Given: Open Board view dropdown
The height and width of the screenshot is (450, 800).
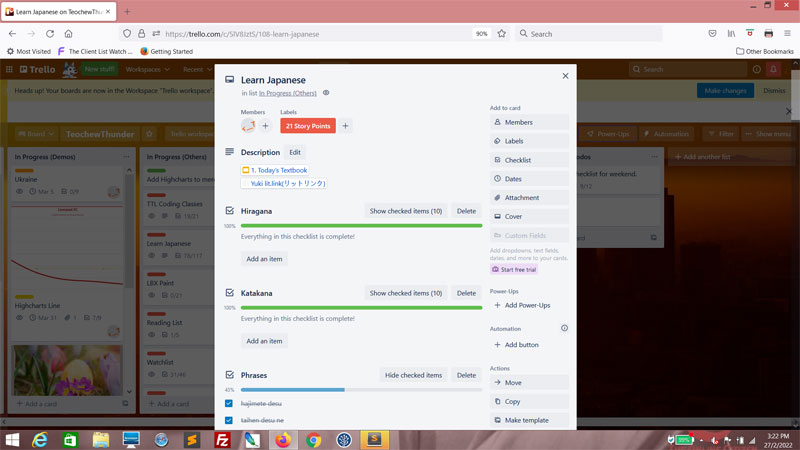Looking at the screenshot, I should click(x=35, y=134).
